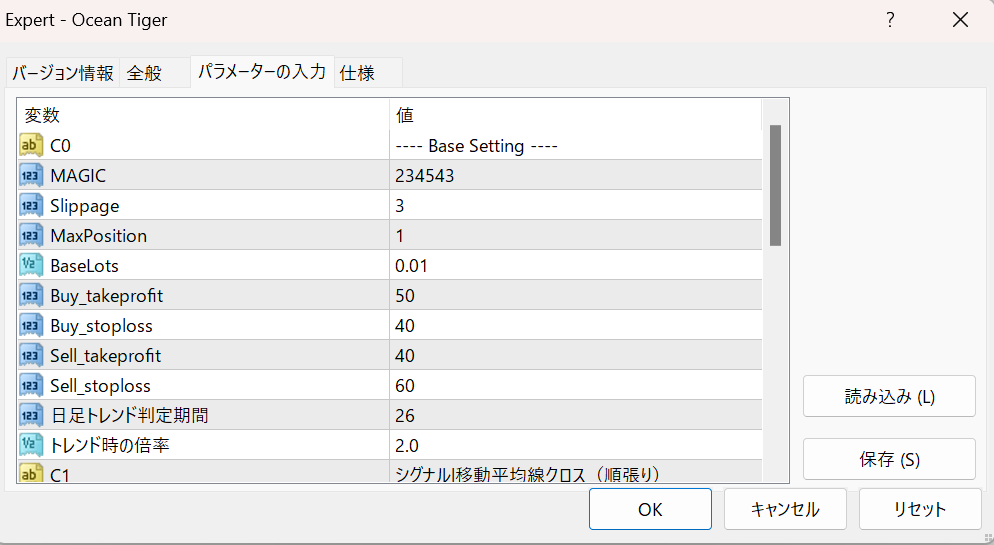Click the double icon beside トレンド時の倍率
The image size is (994, 545).
(30, 446)
